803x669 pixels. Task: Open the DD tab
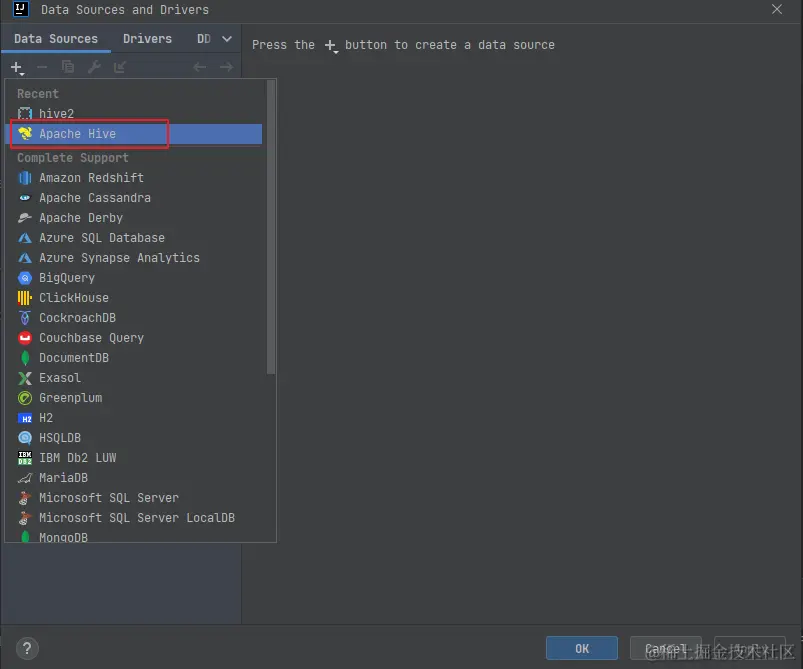point(204,39)
